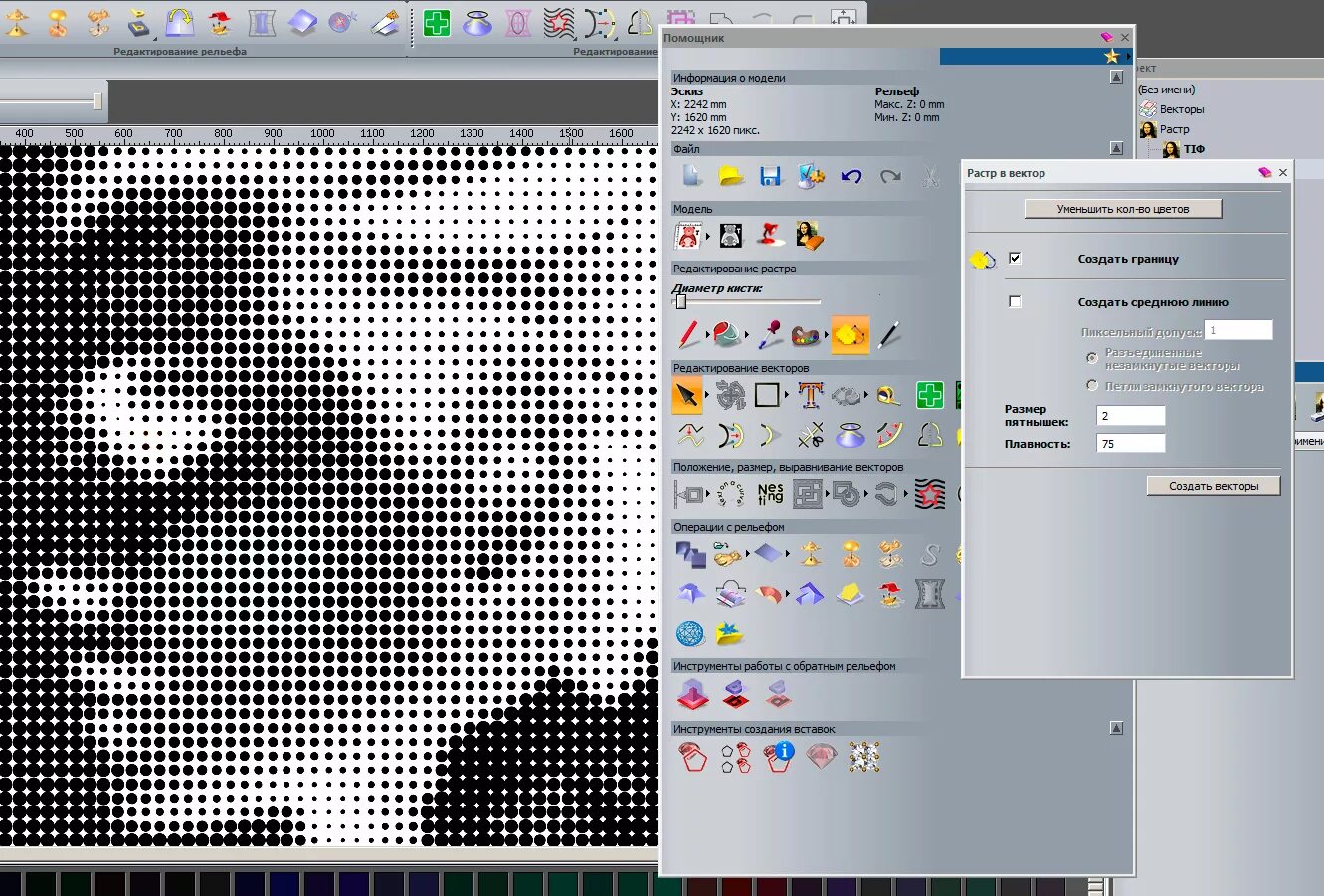Select the red pencil paint tool
The width and height of the screenshot is (1324, 896).
[x=688, y=335]
